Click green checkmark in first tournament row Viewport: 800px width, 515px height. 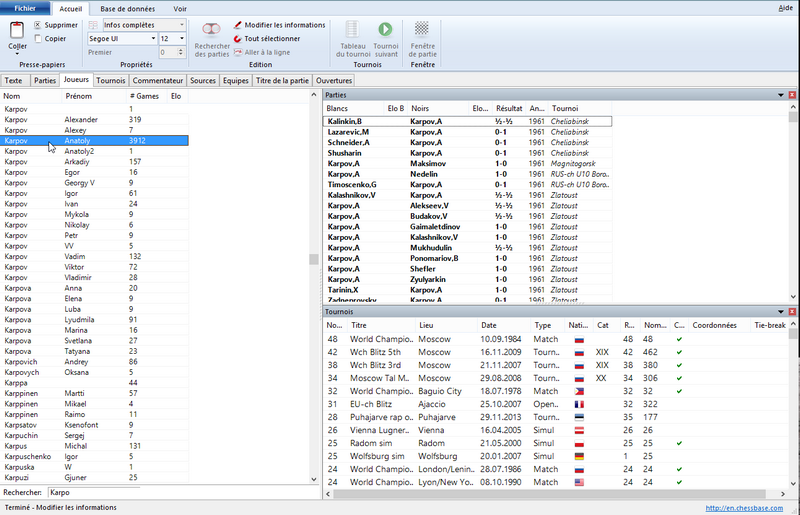679,339
